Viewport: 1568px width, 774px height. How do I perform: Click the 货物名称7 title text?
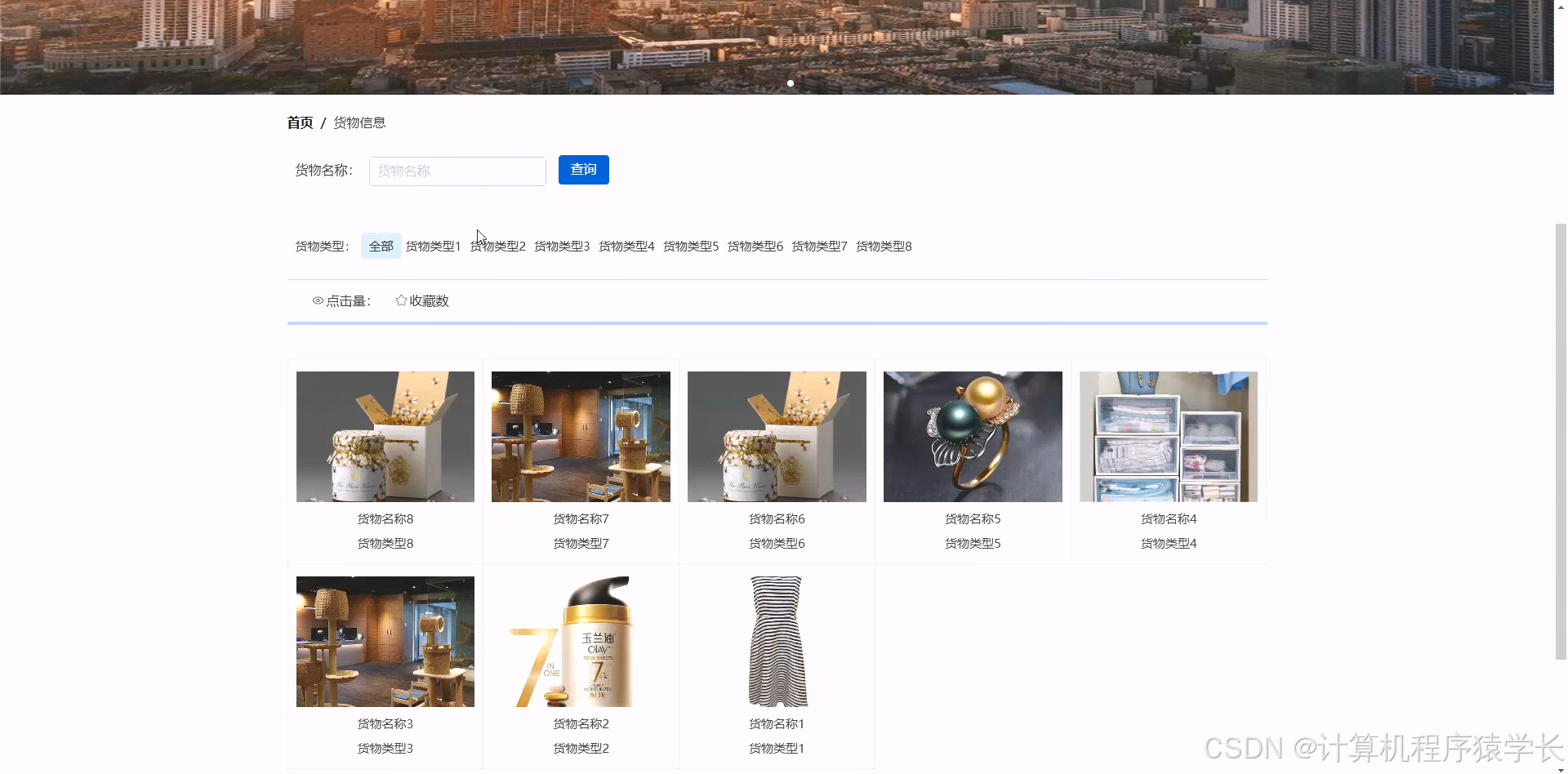[x=581, y=519]
